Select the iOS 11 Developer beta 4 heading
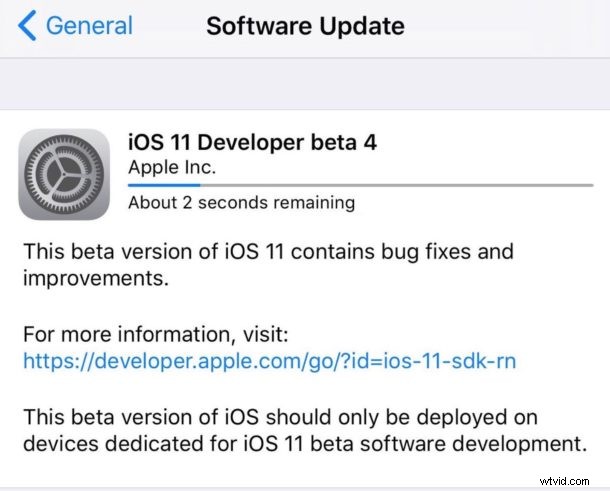This screenshot has width=610, height=491. click(252, 142)
